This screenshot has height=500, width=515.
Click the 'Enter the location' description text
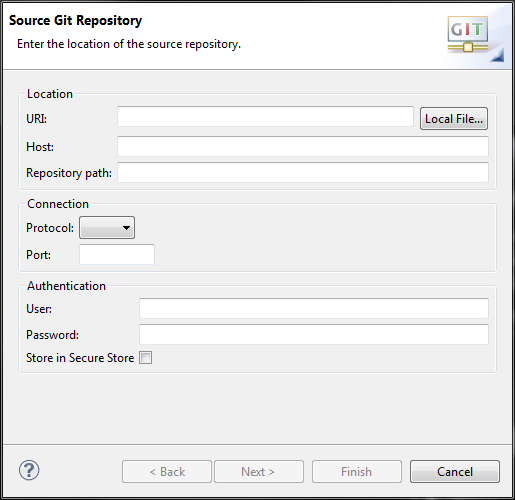click(129, 44)
